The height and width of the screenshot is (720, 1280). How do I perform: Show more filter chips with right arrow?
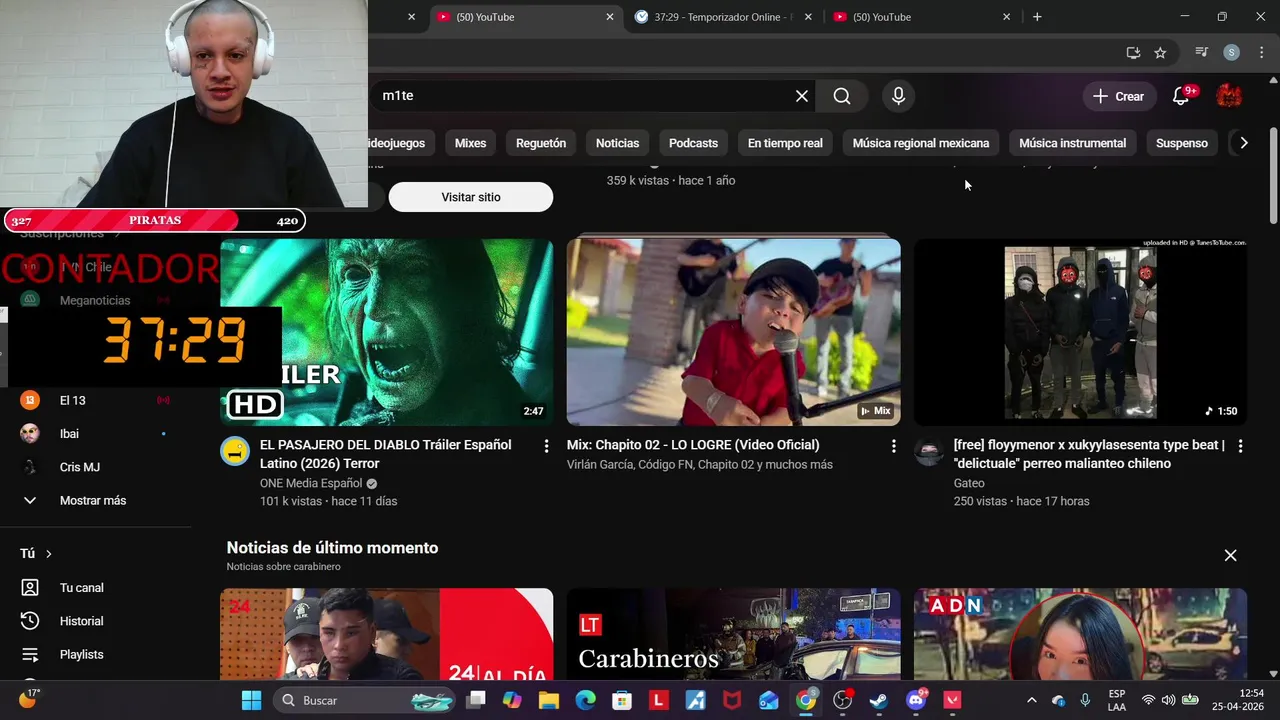(x=1243, y=143)
